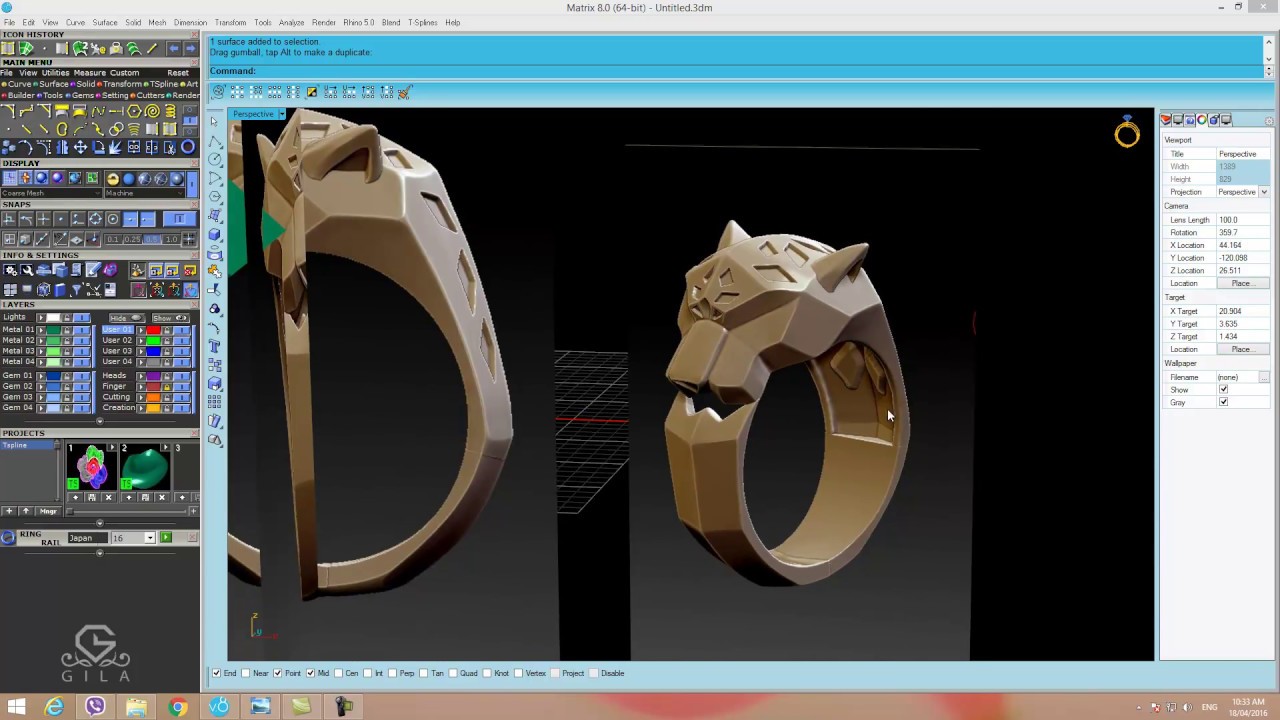The width and height of the screenshot is (1280, 720).
Task: Select the spiral curve tool icon
Action: [x=152, y=111]
